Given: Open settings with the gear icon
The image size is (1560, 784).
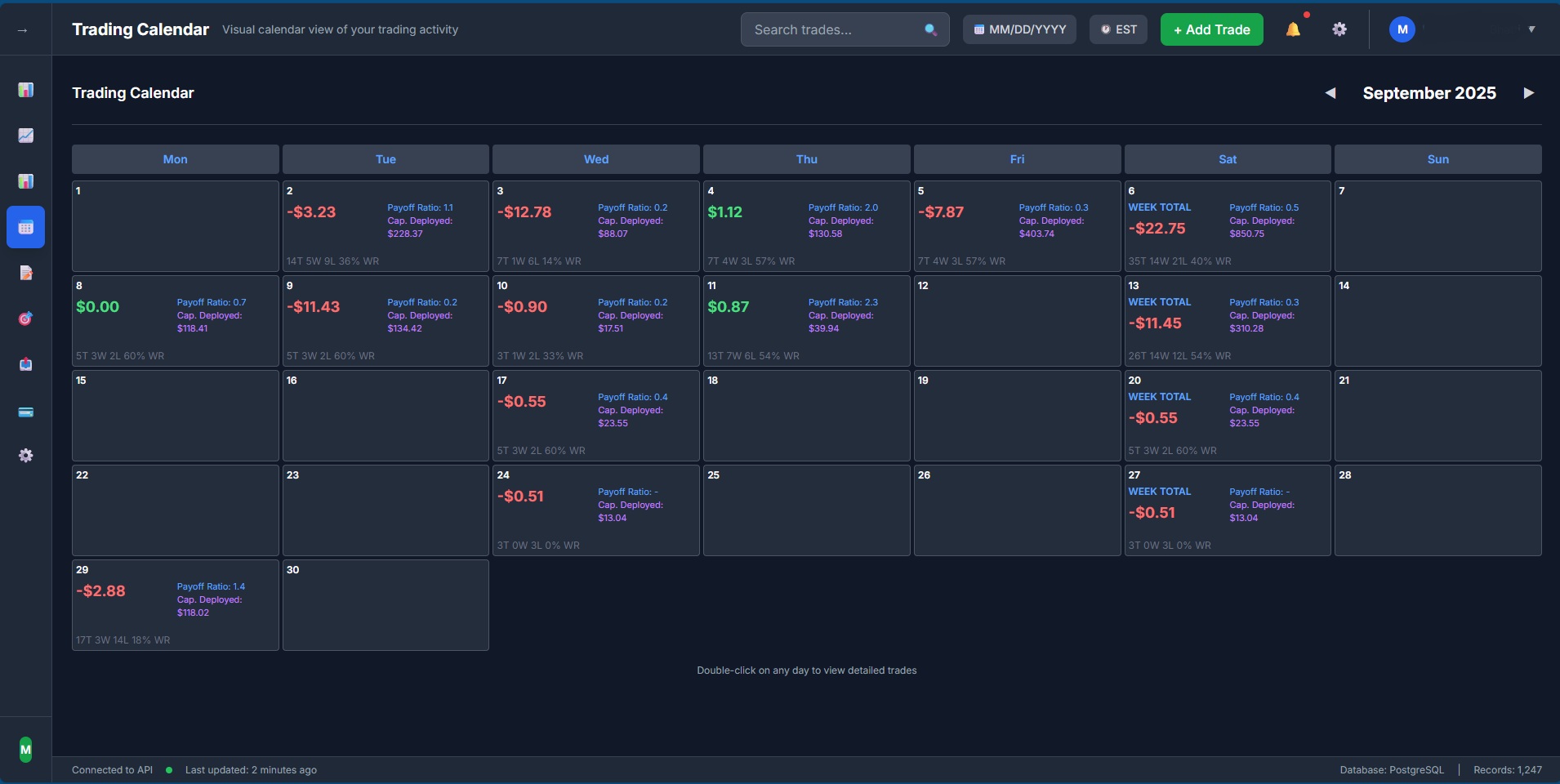Looking at the screenshot, I should click(1339, 29).
